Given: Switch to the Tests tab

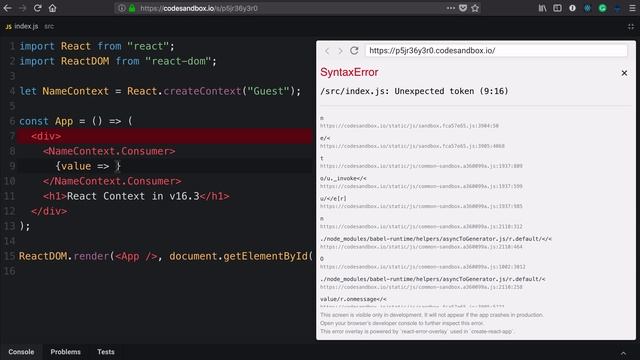Looking at the screenshot, I should tap(106, 352).
